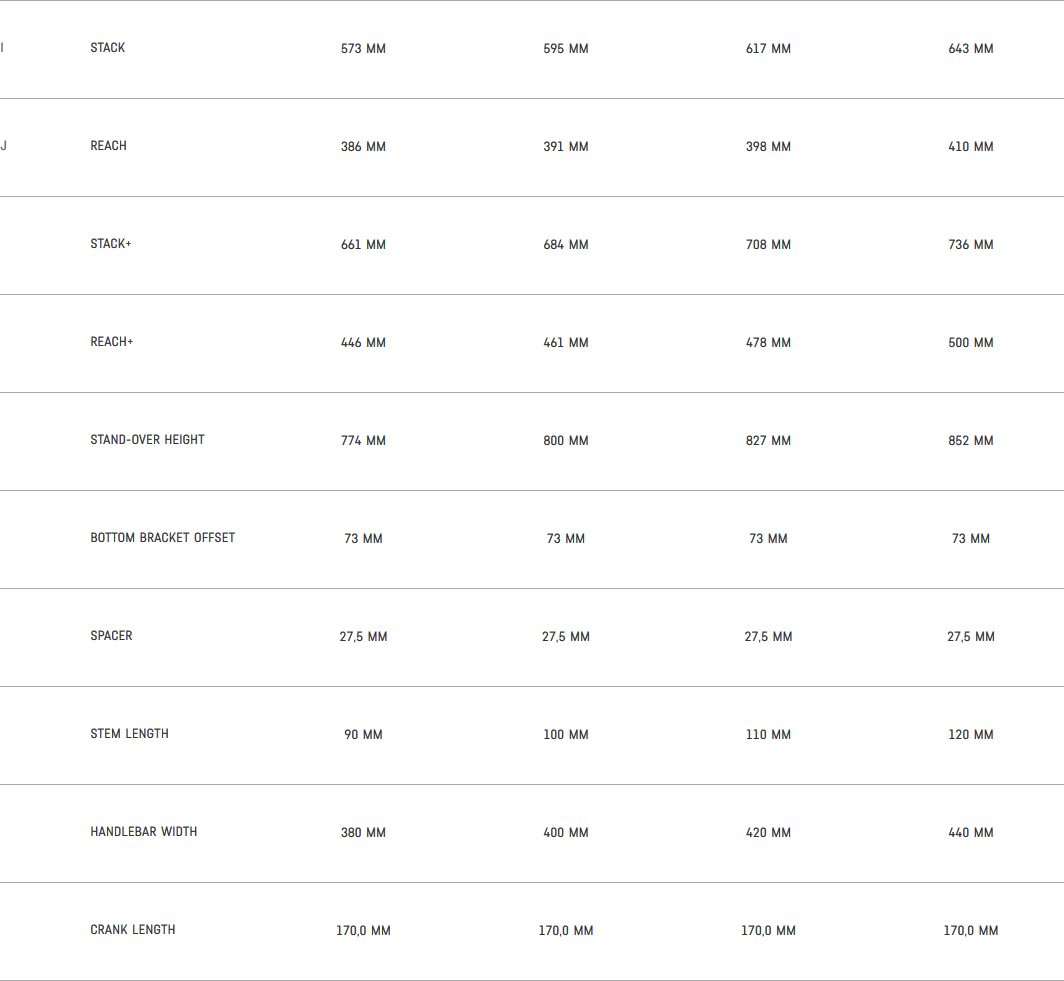
Task: Click the STACK row label
Action: click(x=108, y=48)
